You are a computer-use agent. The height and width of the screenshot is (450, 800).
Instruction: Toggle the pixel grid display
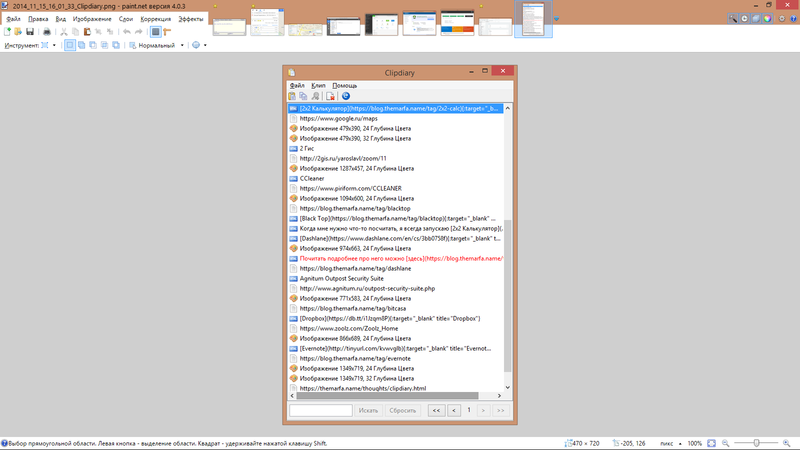tap(156, 32)
